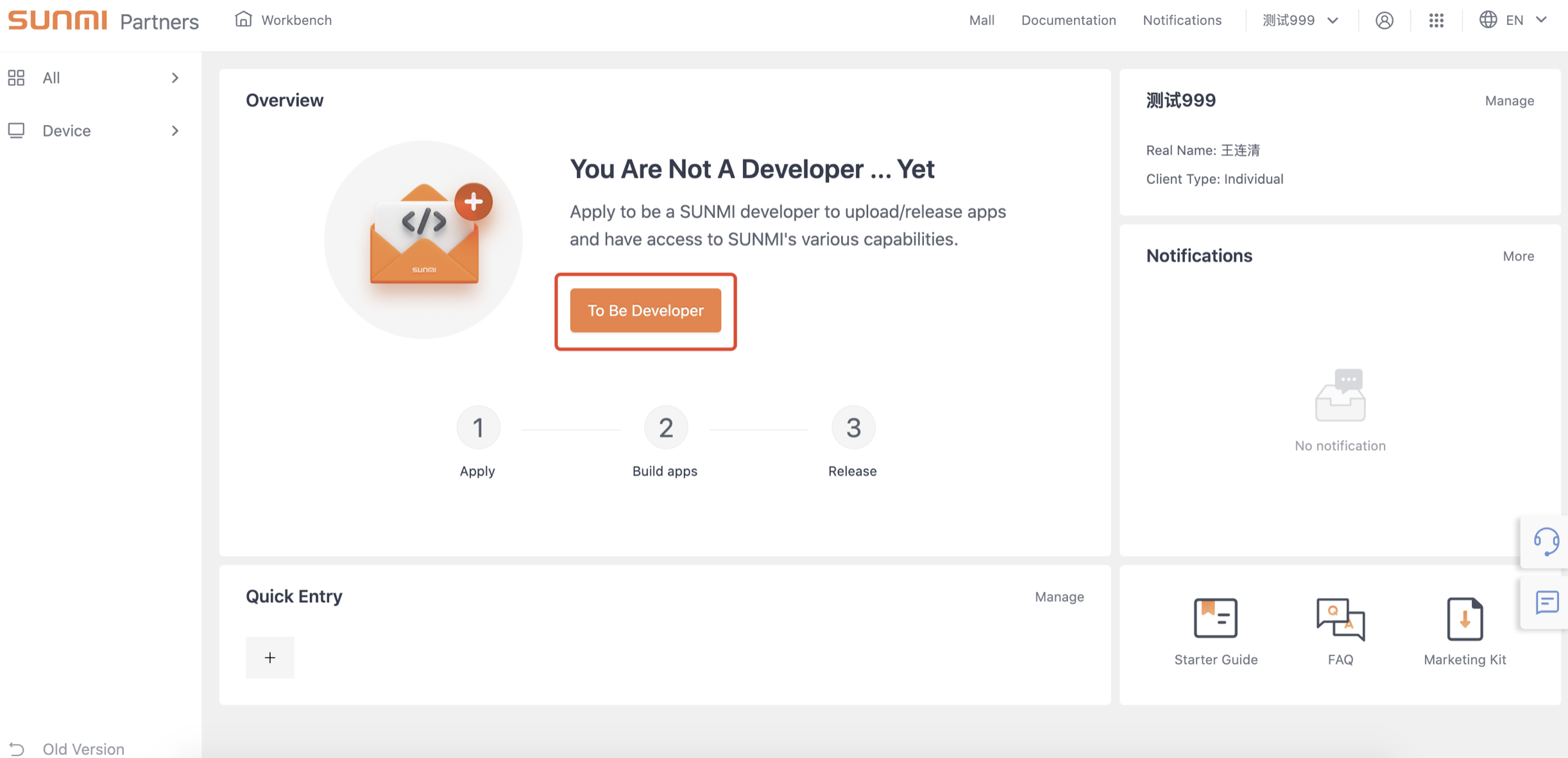The width and height of the screenshot is (1568, 758).
Task: Open Documentation in top navigation
Action: 1068,21
